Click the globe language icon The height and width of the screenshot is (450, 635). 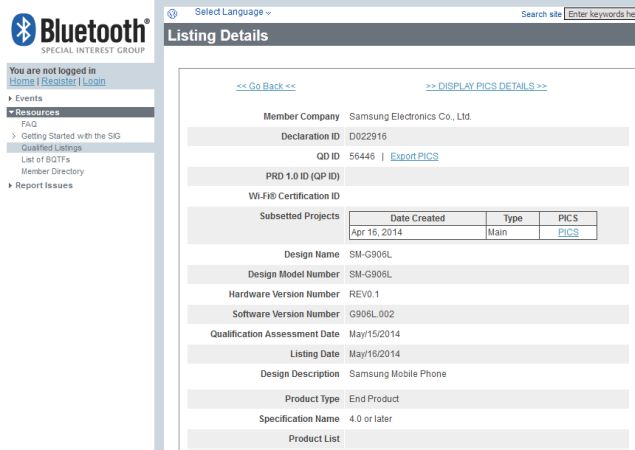[x=173, y=14]
